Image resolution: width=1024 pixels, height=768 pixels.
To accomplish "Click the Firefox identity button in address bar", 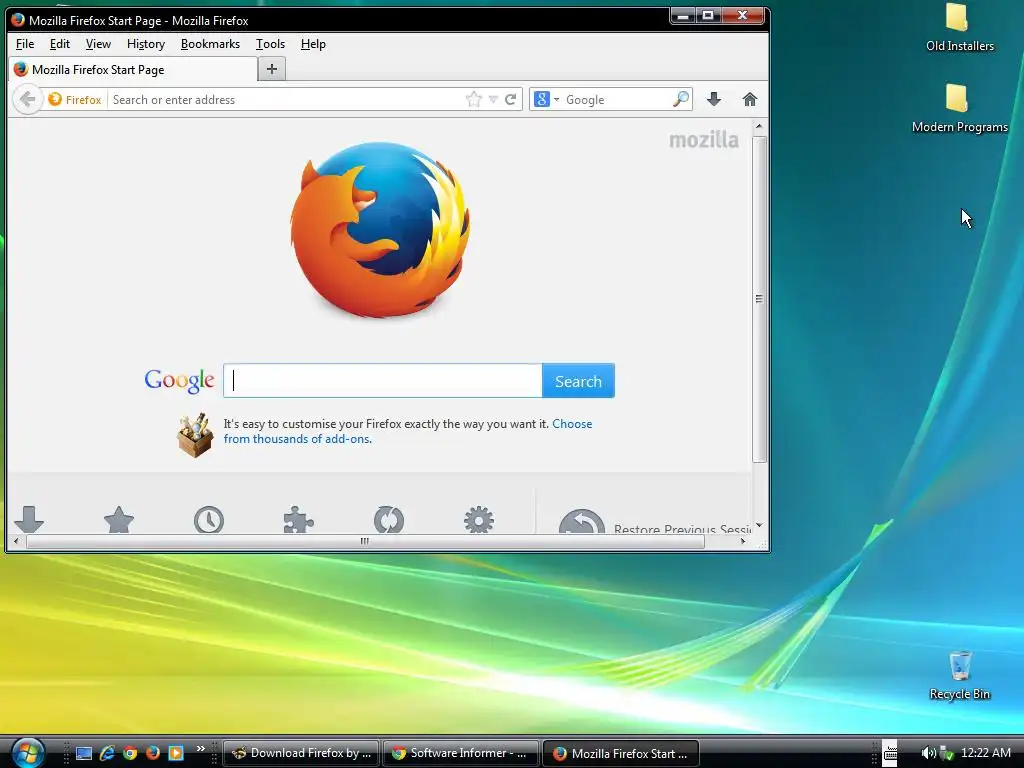I will 74,99.
